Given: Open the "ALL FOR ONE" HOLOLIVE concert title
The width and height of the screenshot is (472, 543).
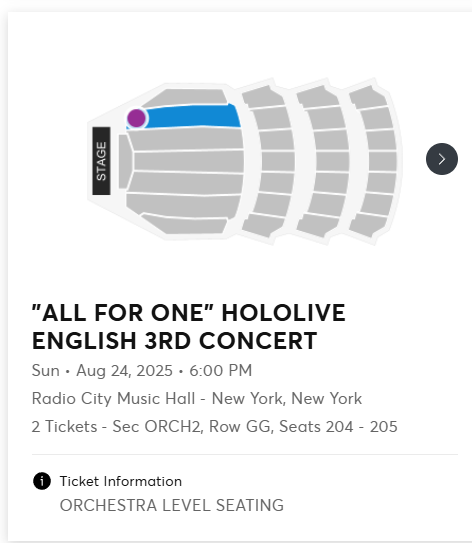Looking at the screenshot, I should point(189,327).
